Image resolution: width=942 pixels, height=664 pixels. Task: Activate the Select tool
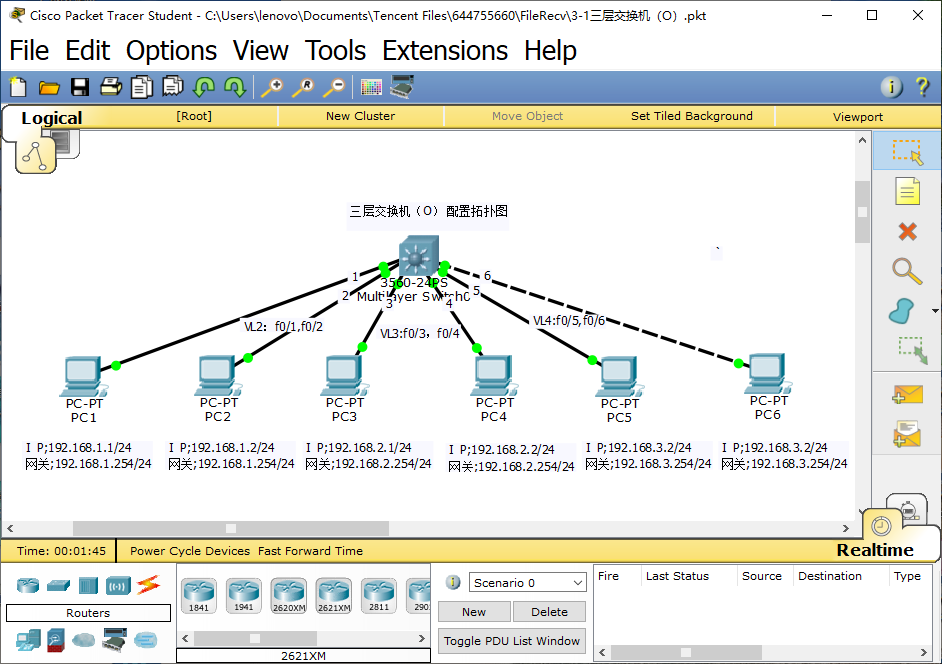pyautogui.click(x=907, y=152)
